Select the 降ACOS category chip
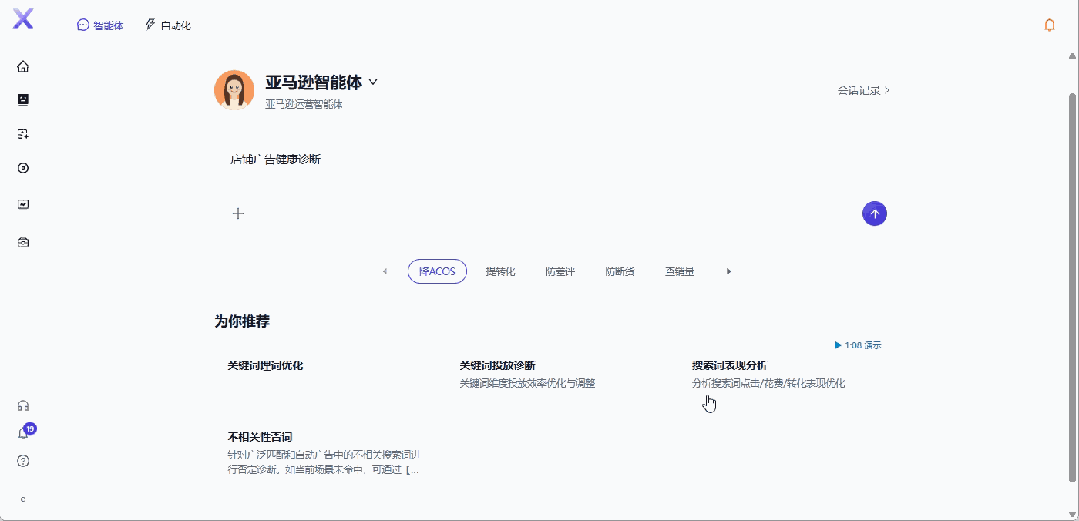 (437, 271)
